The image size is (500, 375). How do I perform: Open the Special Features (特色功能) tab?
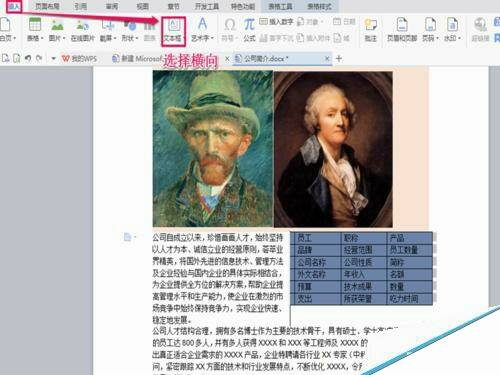tap(243, 6)
